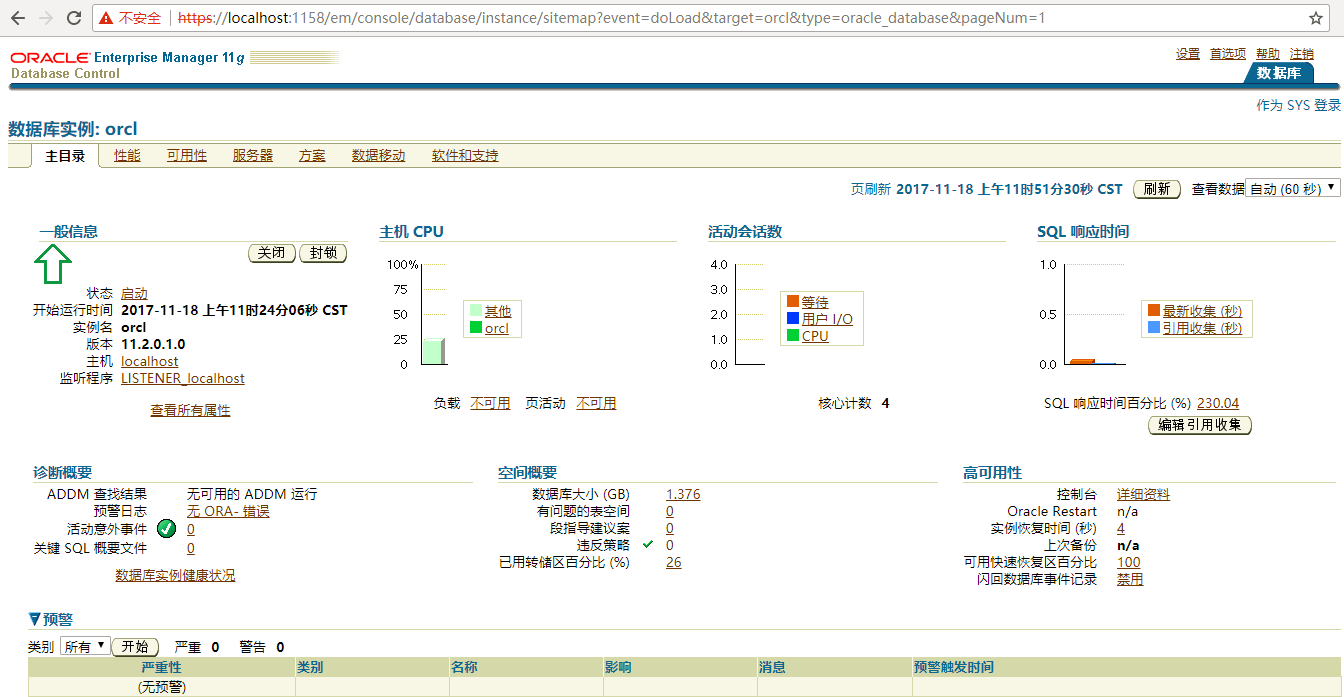This screenshot has width=1344, height=697.
Task: Click the 关闭 database button
Action: point(272,253)
